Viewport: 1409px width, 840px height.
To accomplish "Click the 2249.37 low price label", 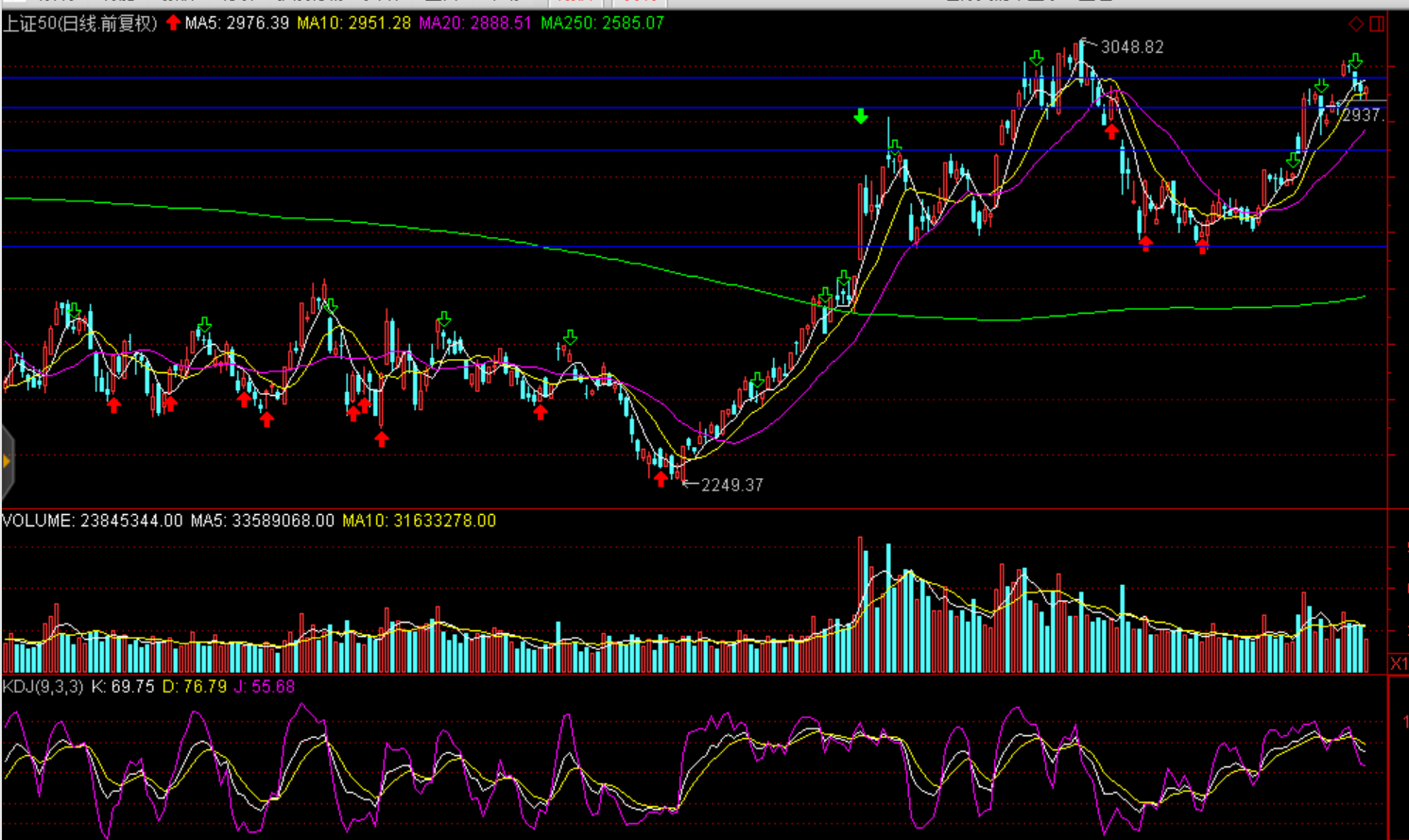I will pyautogui.click(x=731, y=485).
